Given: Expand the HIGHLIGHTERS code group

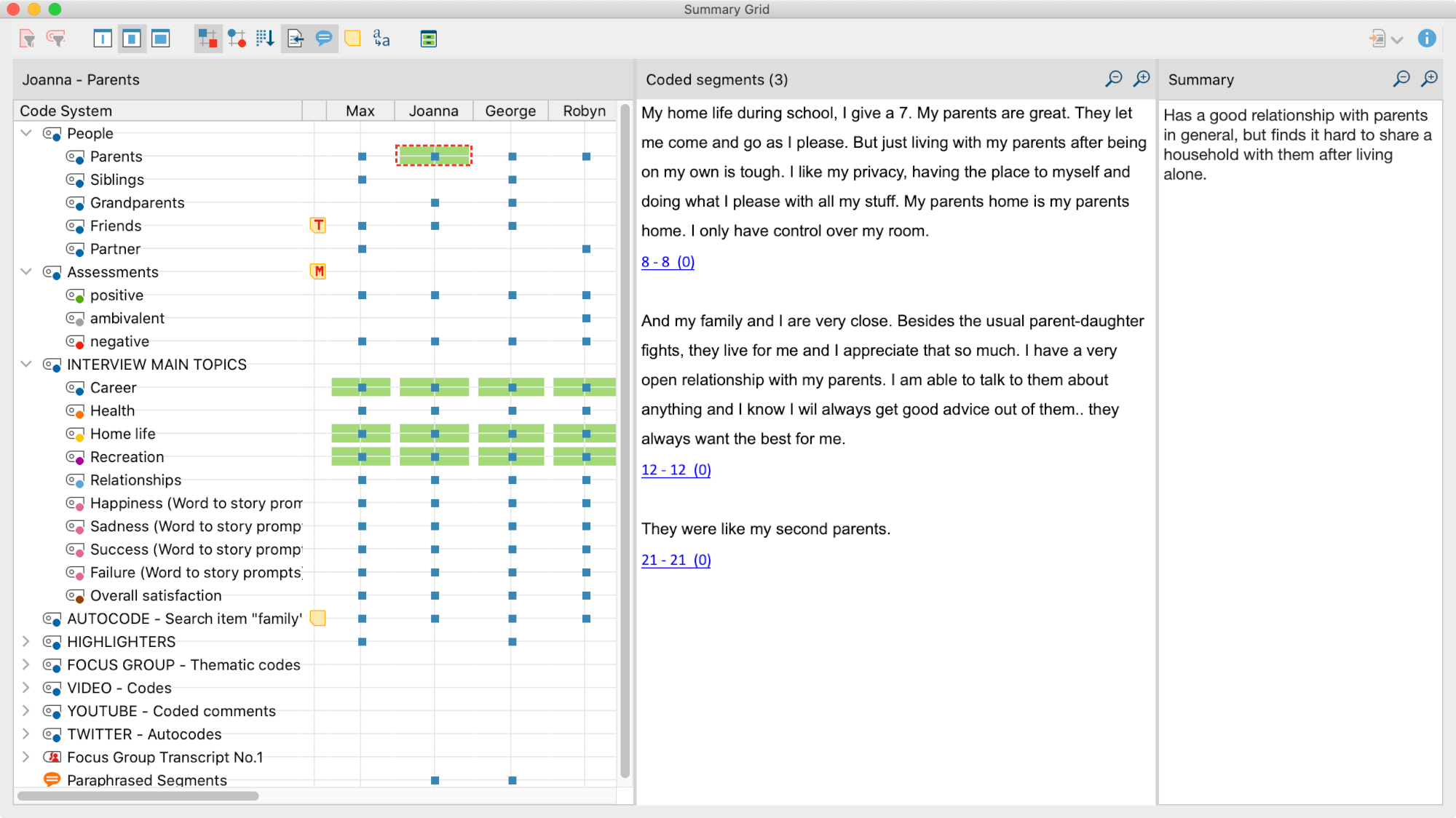Looking at the screenshot, I should point(27,641).
